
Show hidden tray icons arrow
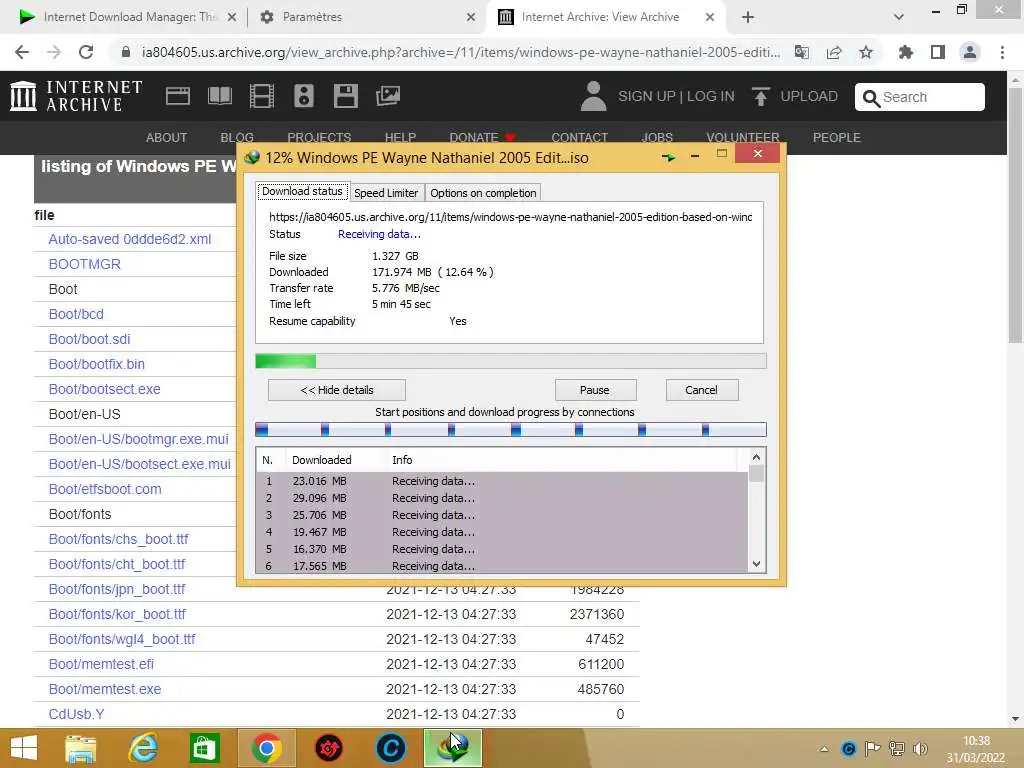[x=824, y=749]
